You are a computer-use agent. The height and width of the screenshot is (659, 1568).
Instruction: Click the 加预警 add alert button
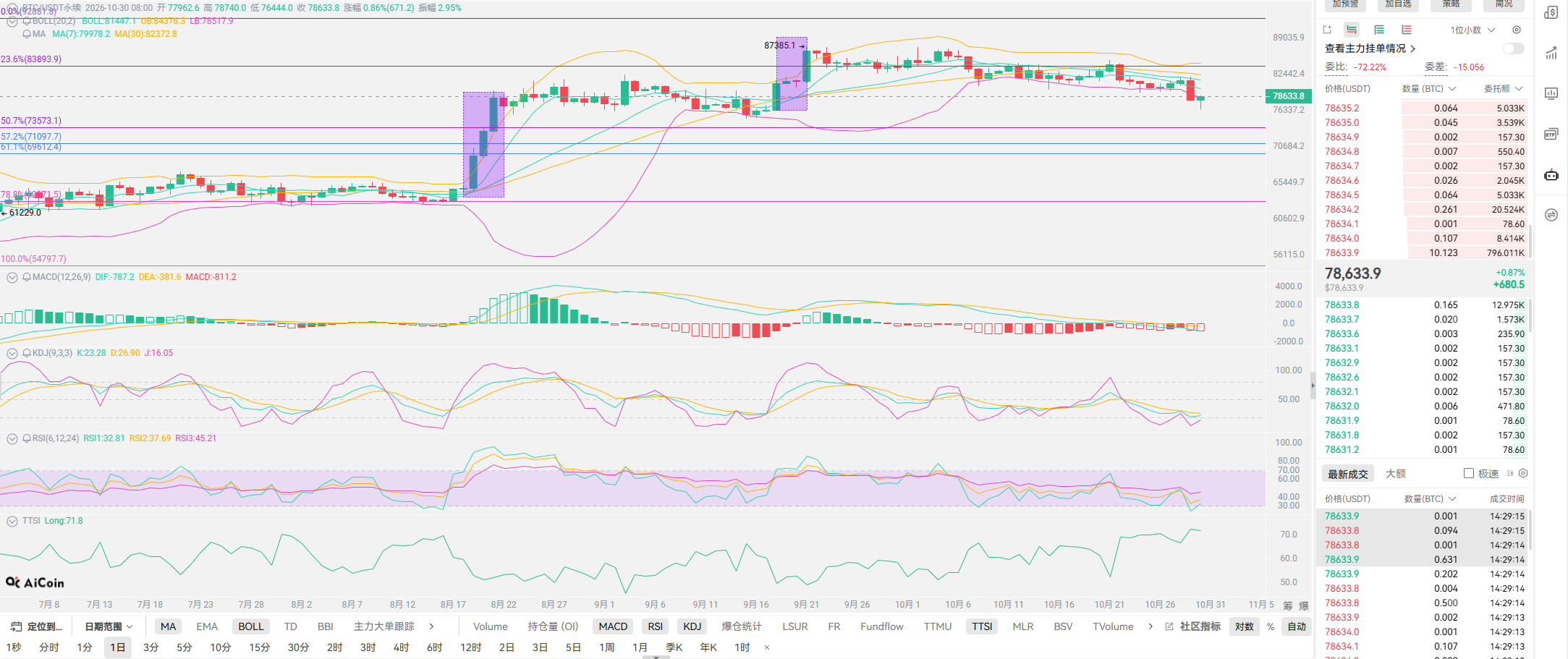(x=1346, y=4)
